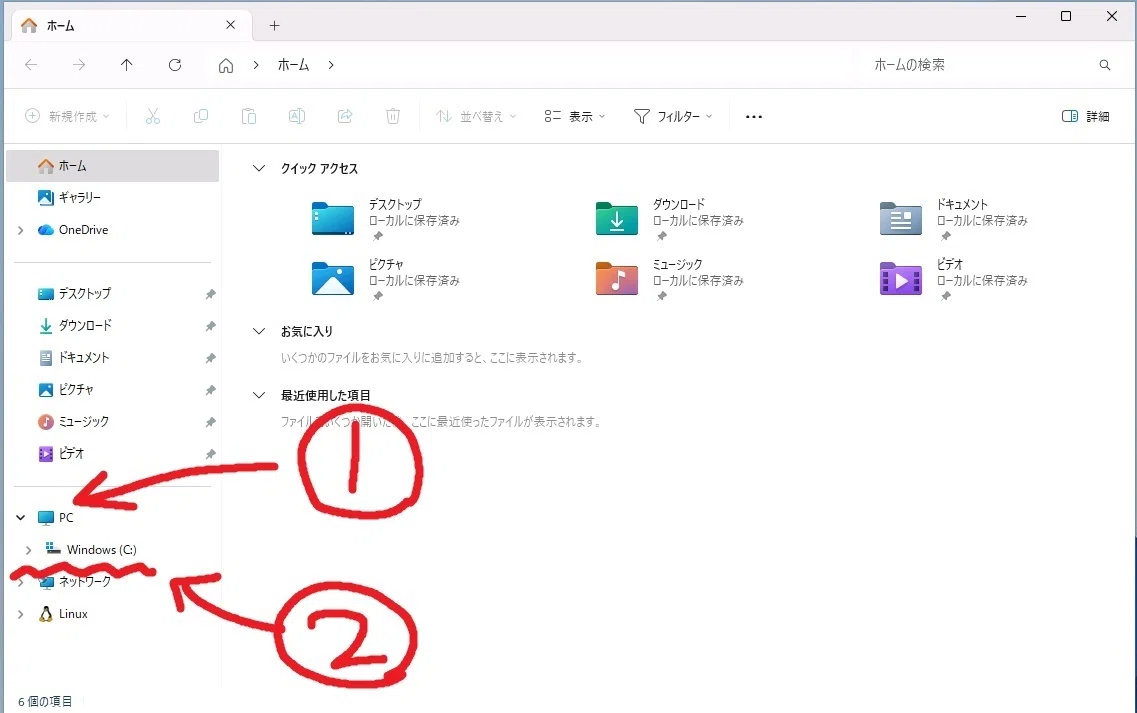Select ミュージック folder in Quick access

pos(669,279)
